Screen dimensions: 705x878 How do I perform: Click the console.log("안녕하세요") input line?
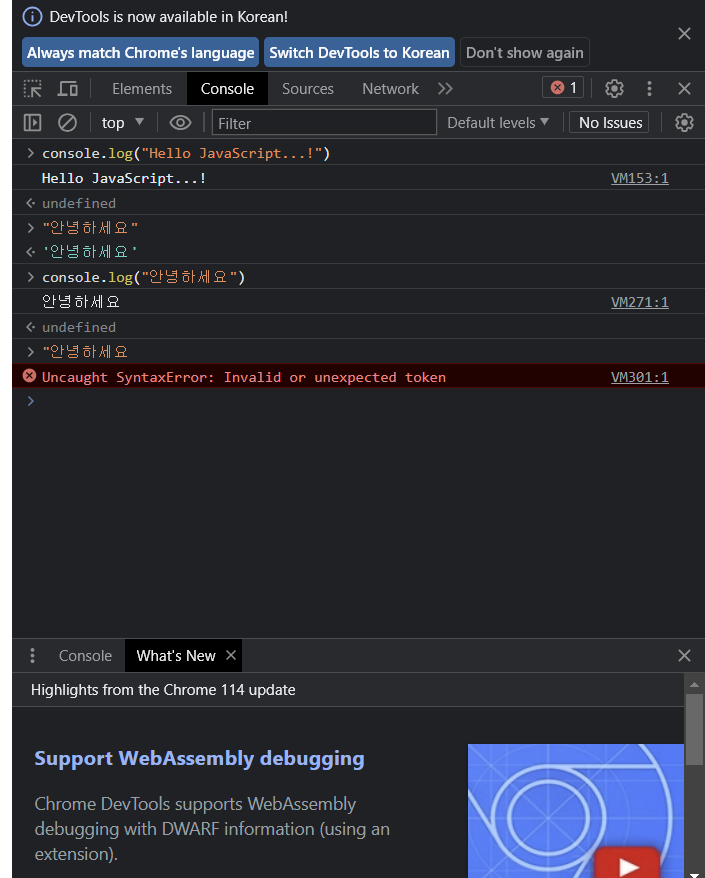pos(143,277)
